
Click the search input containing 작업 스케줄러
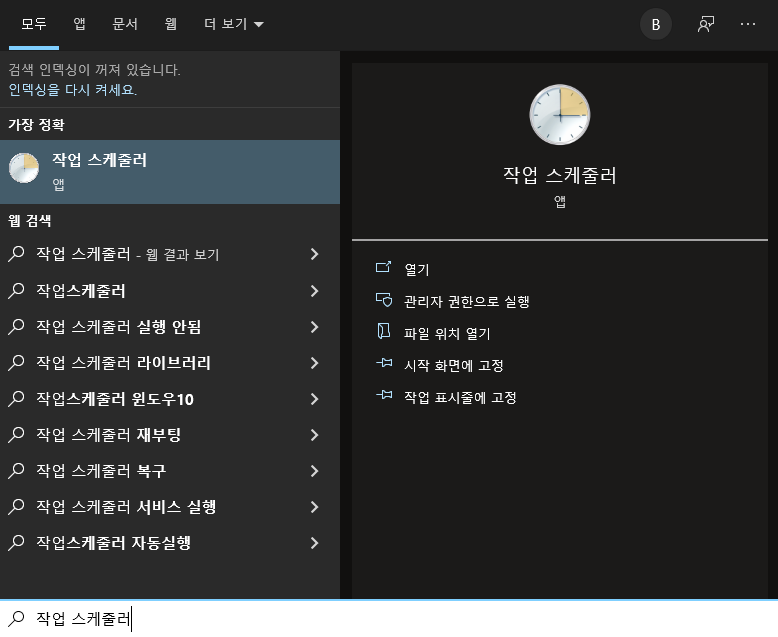[389, 619]
